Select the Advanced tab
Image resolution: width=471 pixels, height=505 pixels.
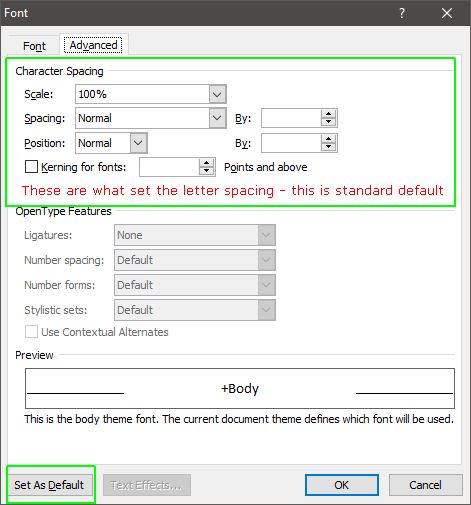93,45
